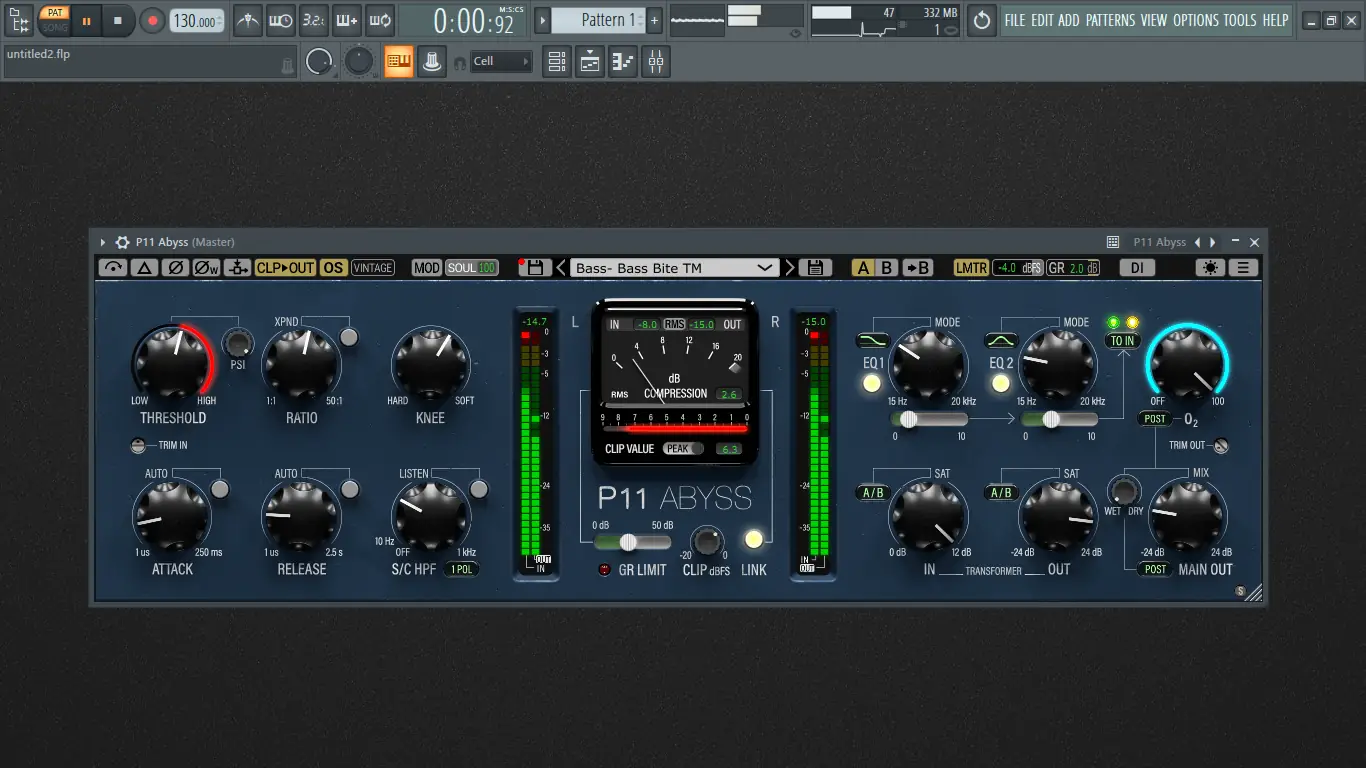Stop playback with the stop button
The height and width of the screenshot is (768, 1366).
pos(118,20)
